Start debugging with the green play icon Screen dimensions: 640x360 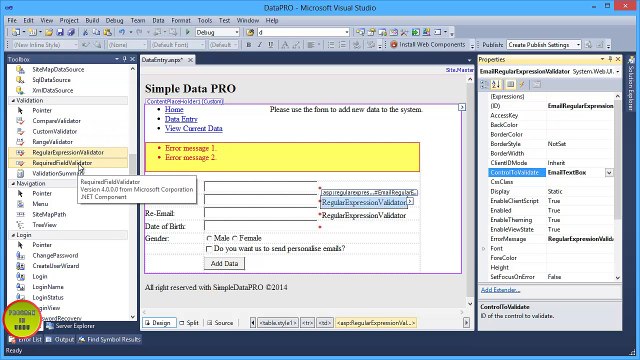[x=188, y=32]
